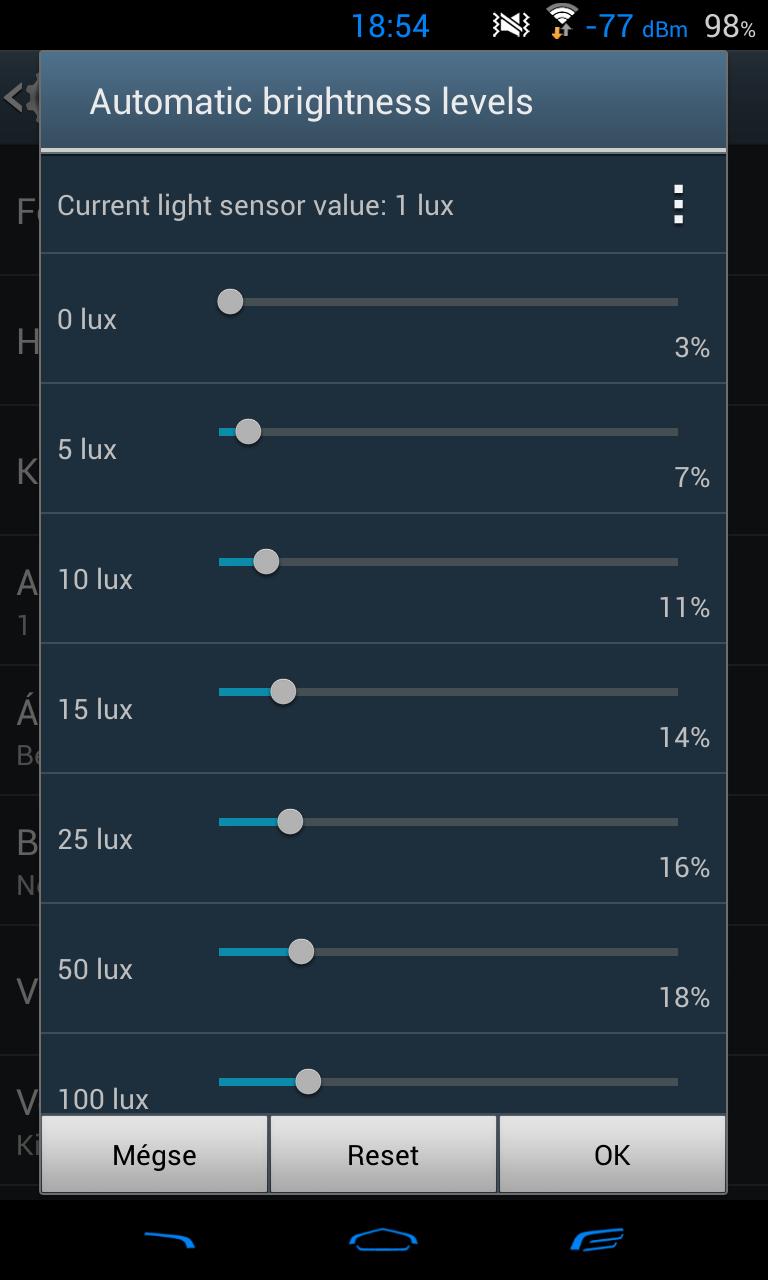Screen dimensions: 768x1280
Task: Tap the 18:54 status bar clock
Action: pyautogui.click(x=390, y=26)
